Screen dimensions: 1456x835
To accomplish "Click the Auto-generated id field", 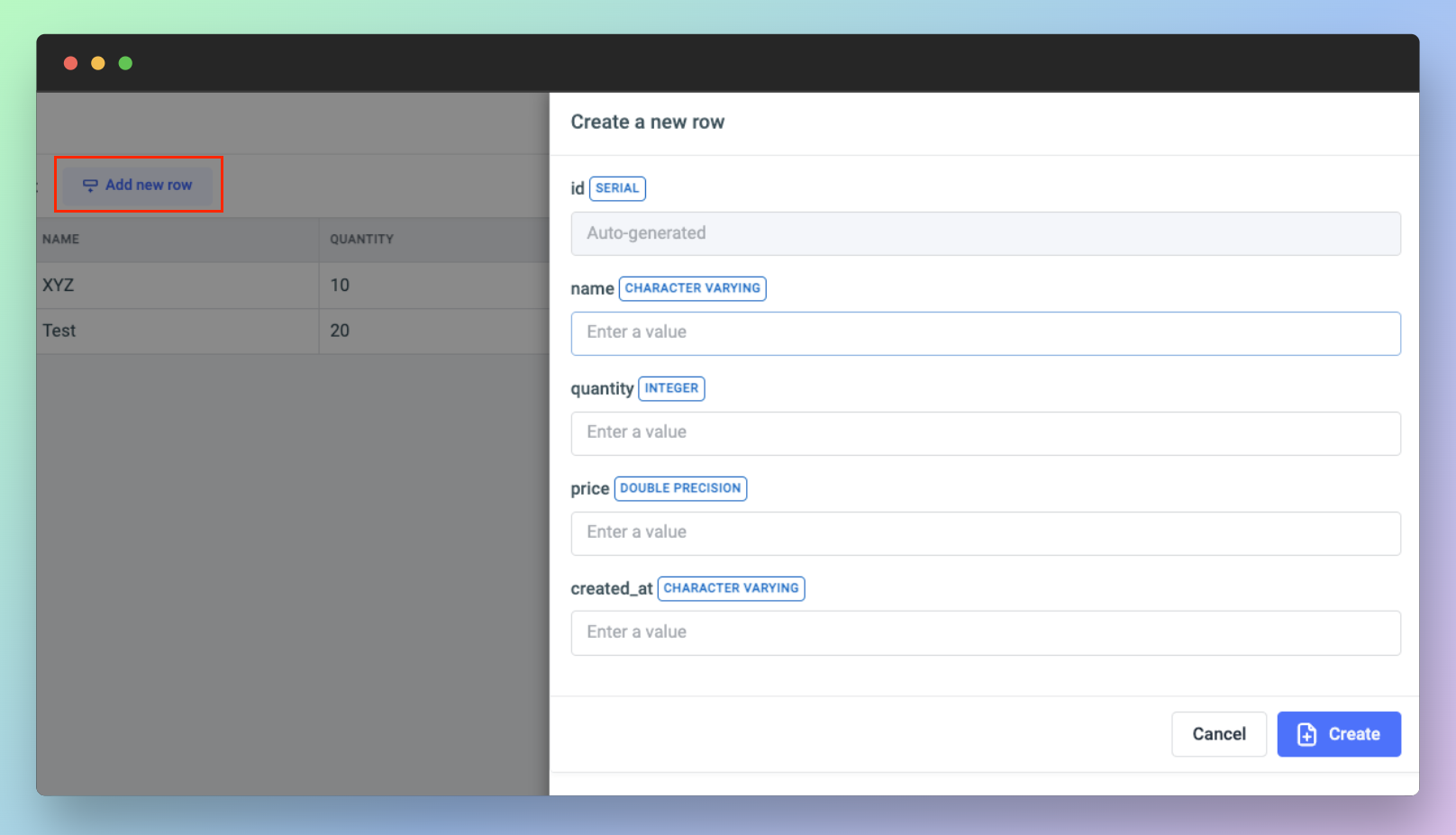I will [985, 233].
